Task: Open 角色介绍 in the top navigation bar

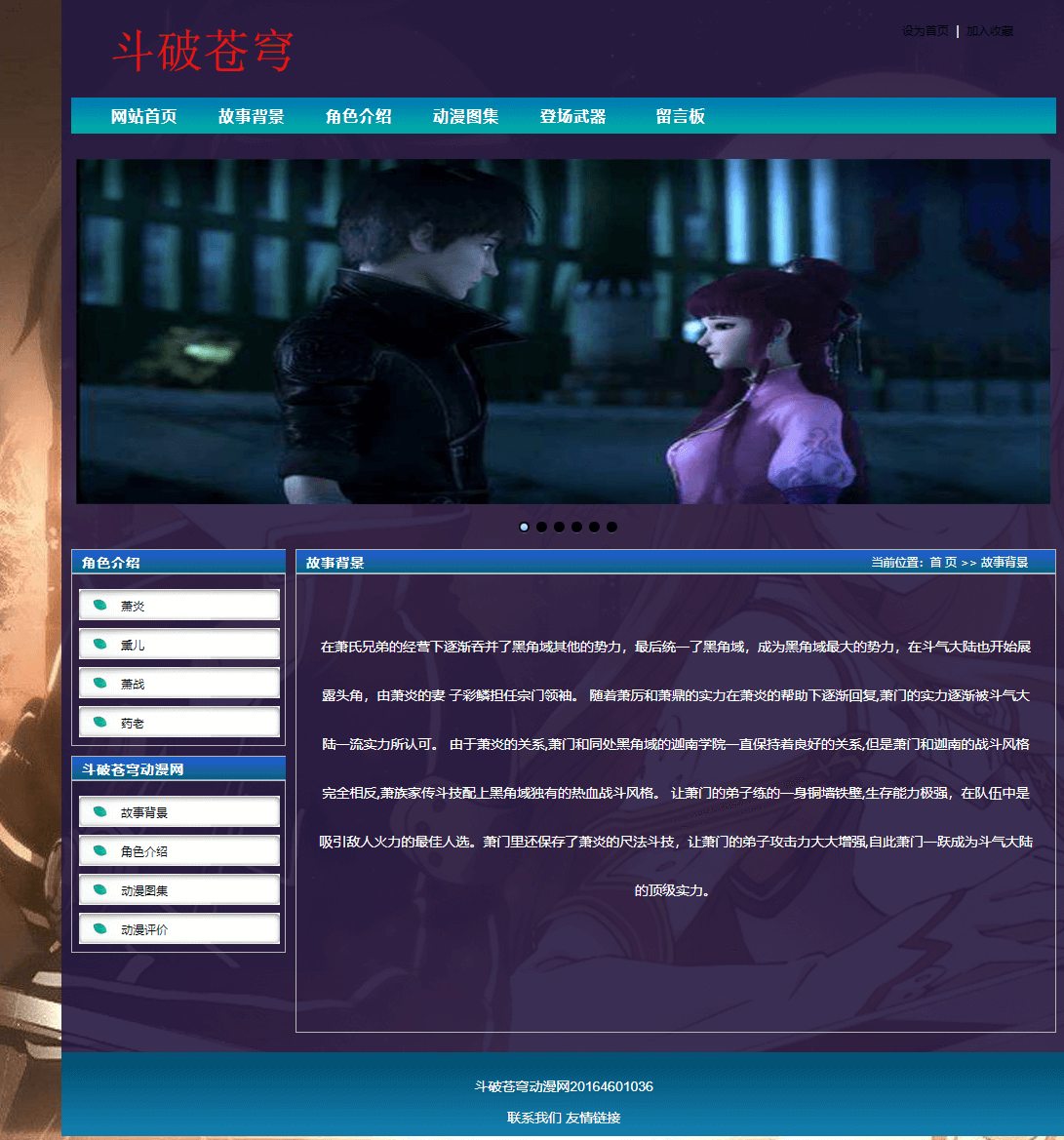Action: click(359, 116)
